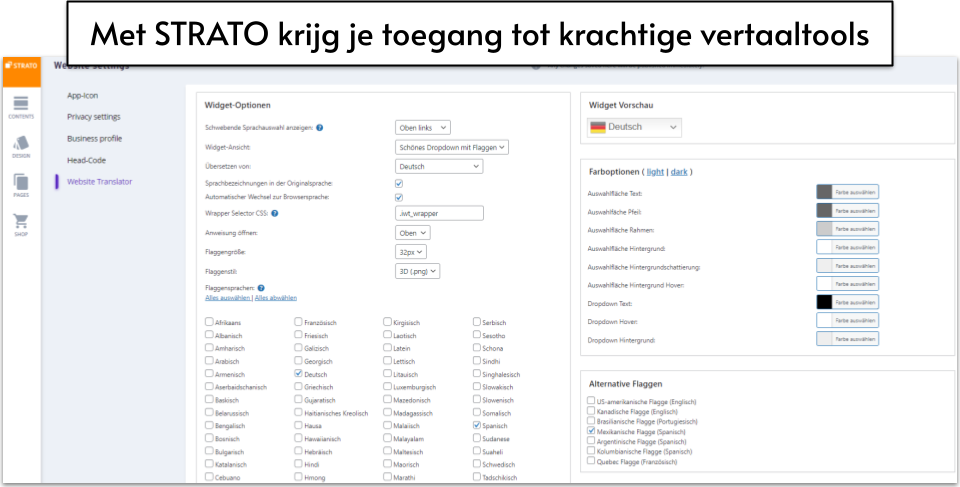Viewport: 960px width, 487px height.
Task: Show help for Flaggensprachen
Action: click(x=261, y=288)
